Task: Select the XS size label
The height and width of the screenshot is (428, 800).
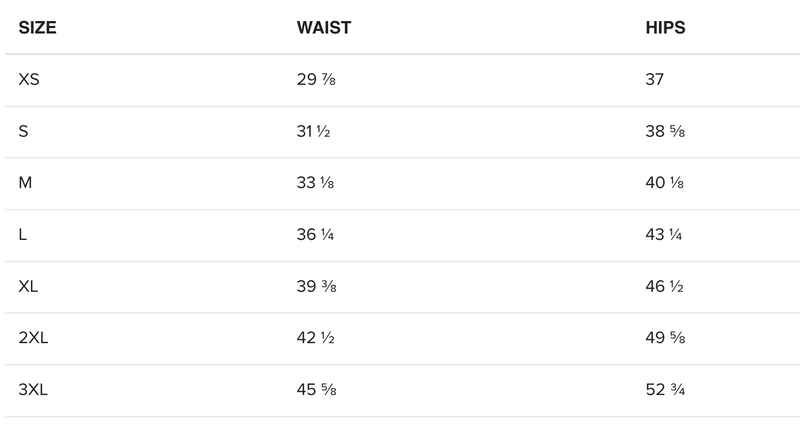Action: coord(29,79)
